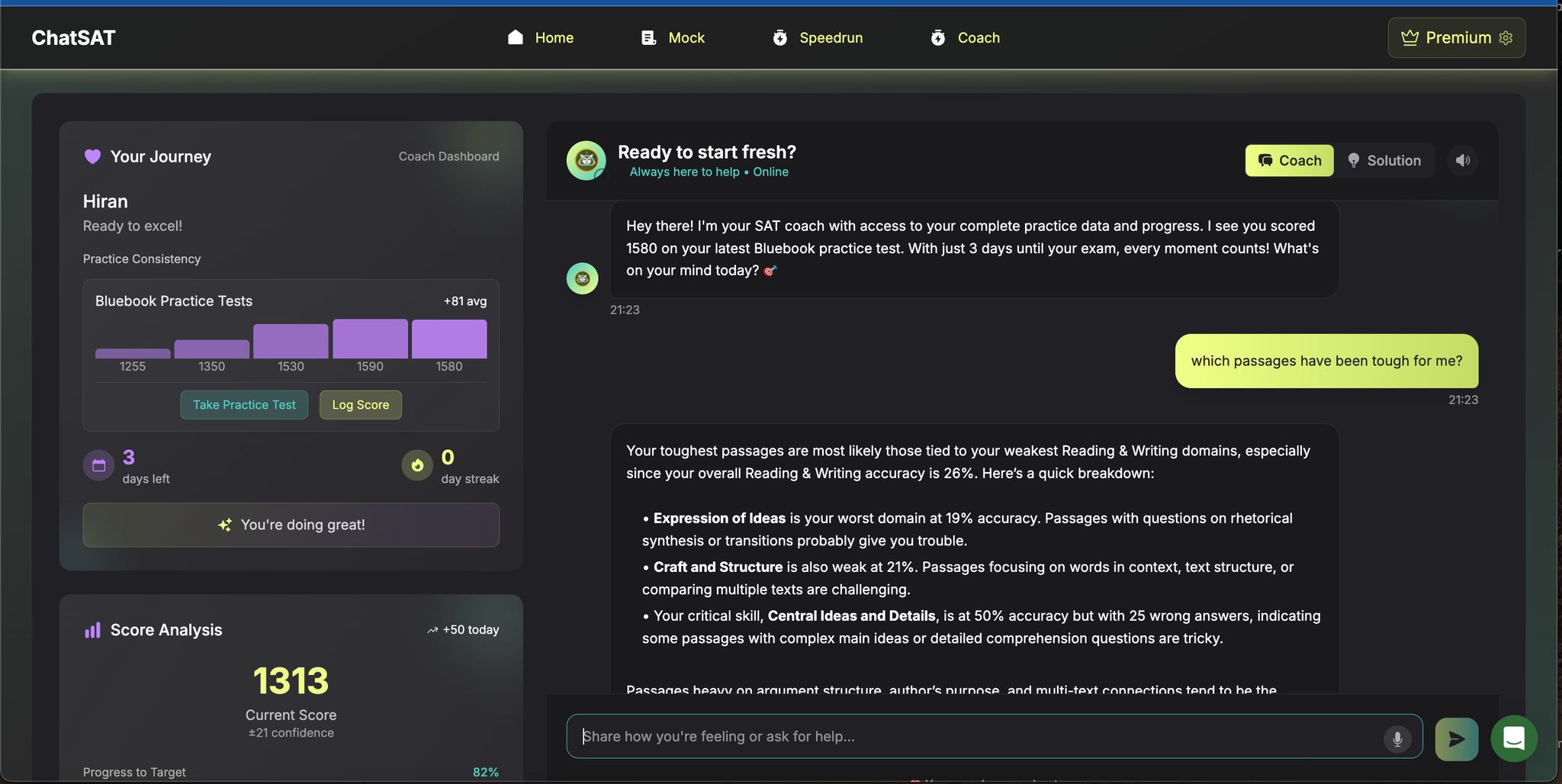Click the coach owl avatar in header

(x=586, y=160)
